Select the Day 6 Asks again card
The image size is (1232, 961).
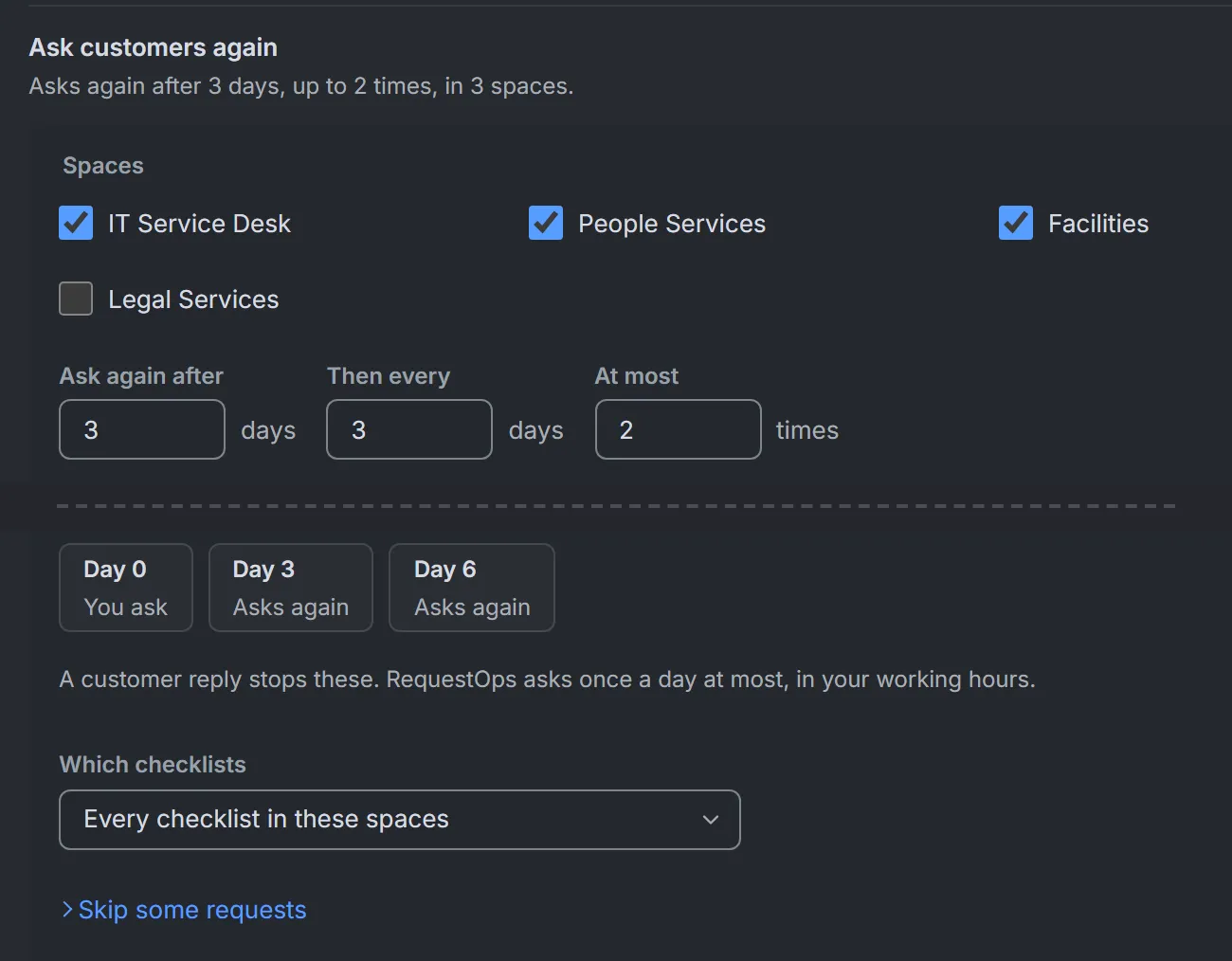coord(472,588)
